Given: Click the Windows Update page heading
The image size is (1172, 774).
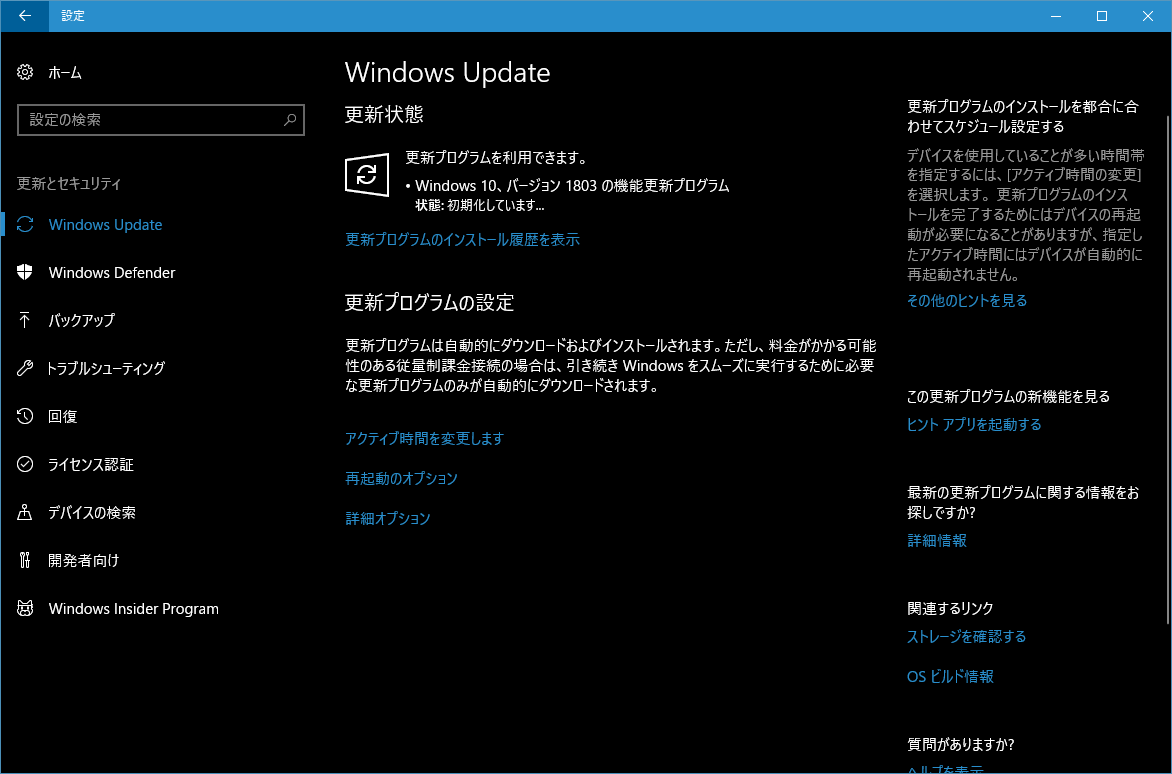Looking at the screenshot, I should [x=447, y=72].
